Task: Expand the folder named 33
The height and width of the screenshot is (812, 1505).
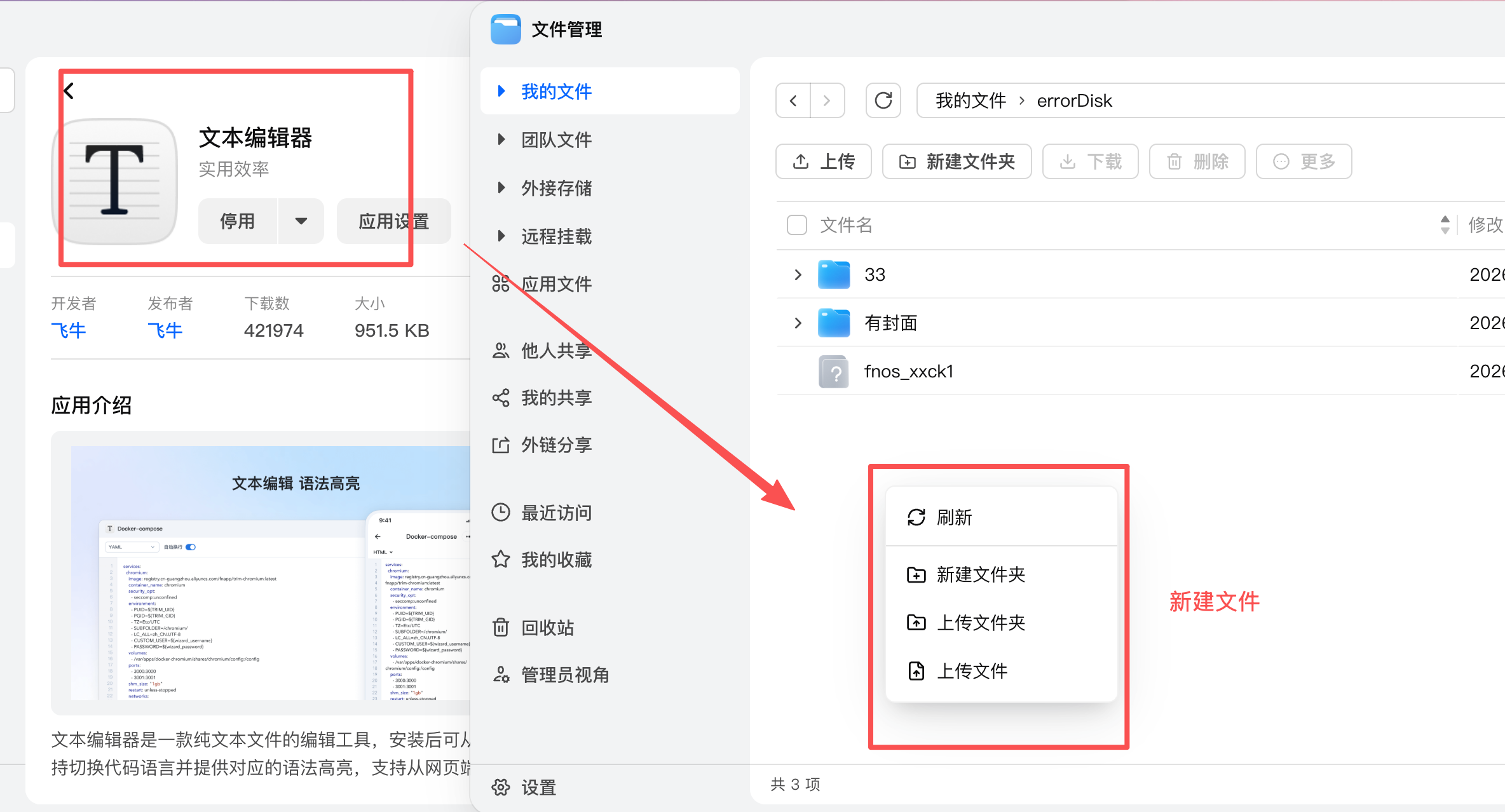Action: point(798,274)
